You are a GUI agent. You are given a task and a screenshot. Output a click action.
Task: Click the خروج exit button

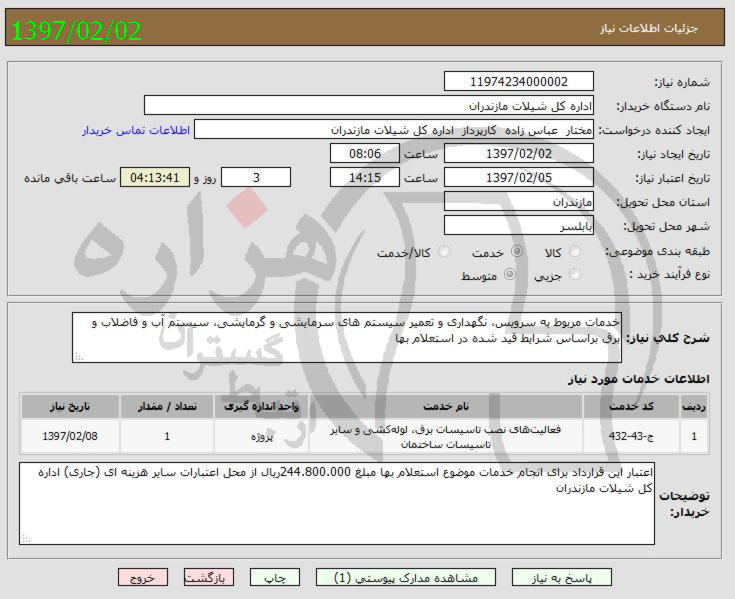(142, 577)
